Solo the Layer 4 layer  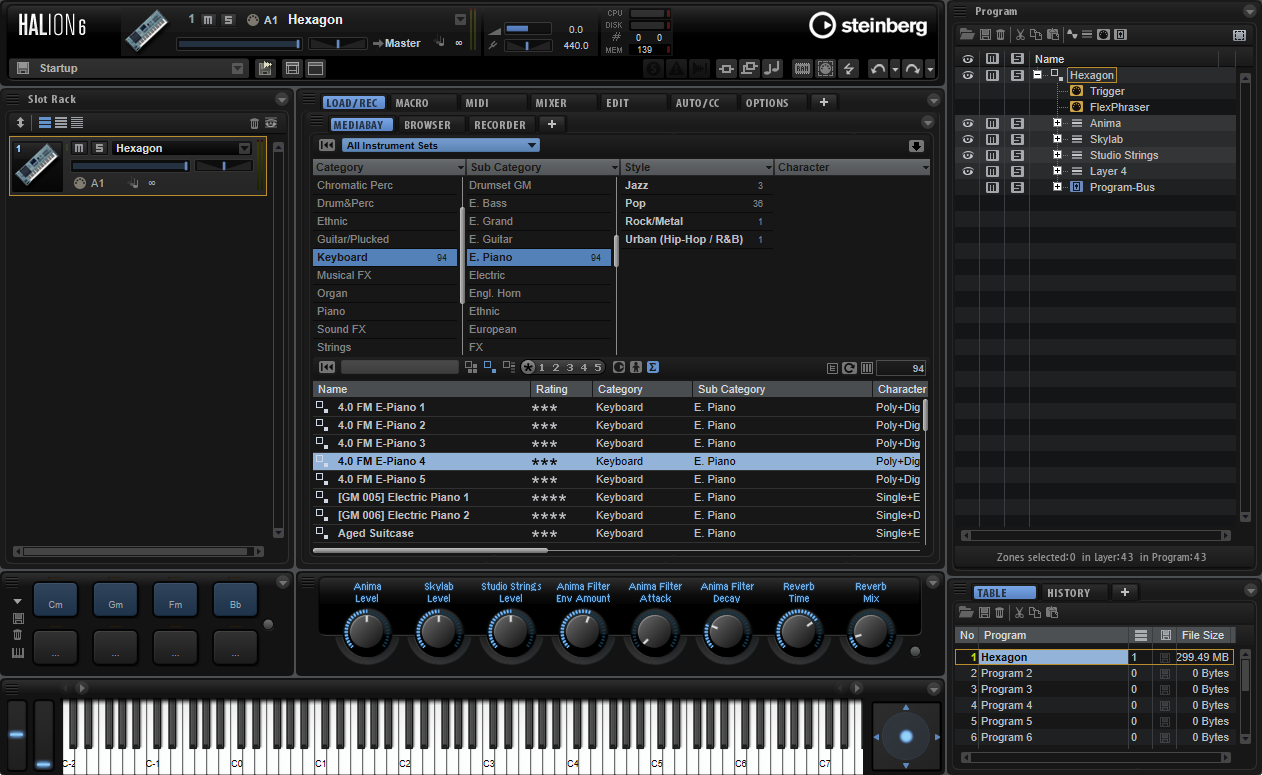pos(1017,171)
